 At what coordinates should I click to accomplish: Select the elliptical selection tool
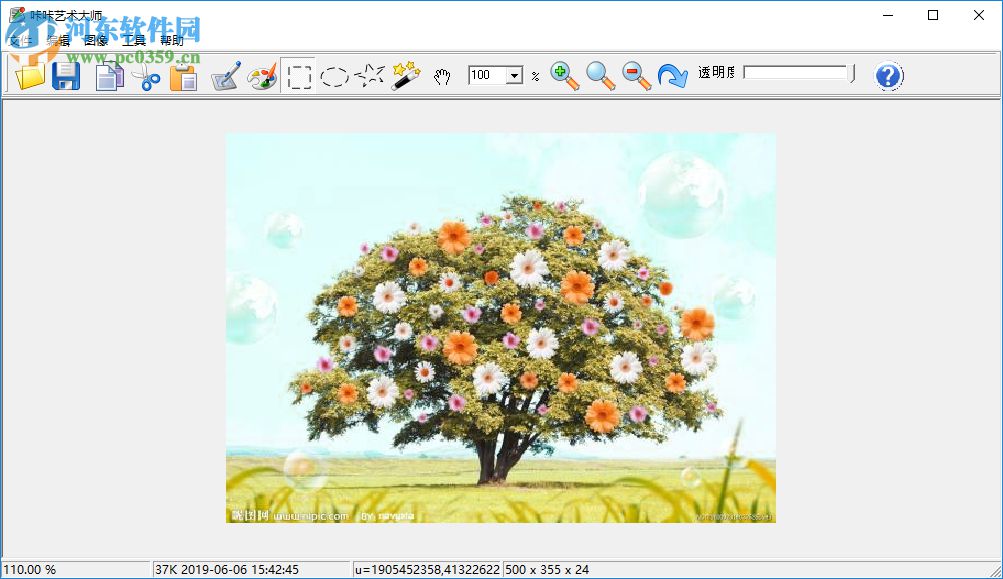pyautogui.click(x=335, y=76)
